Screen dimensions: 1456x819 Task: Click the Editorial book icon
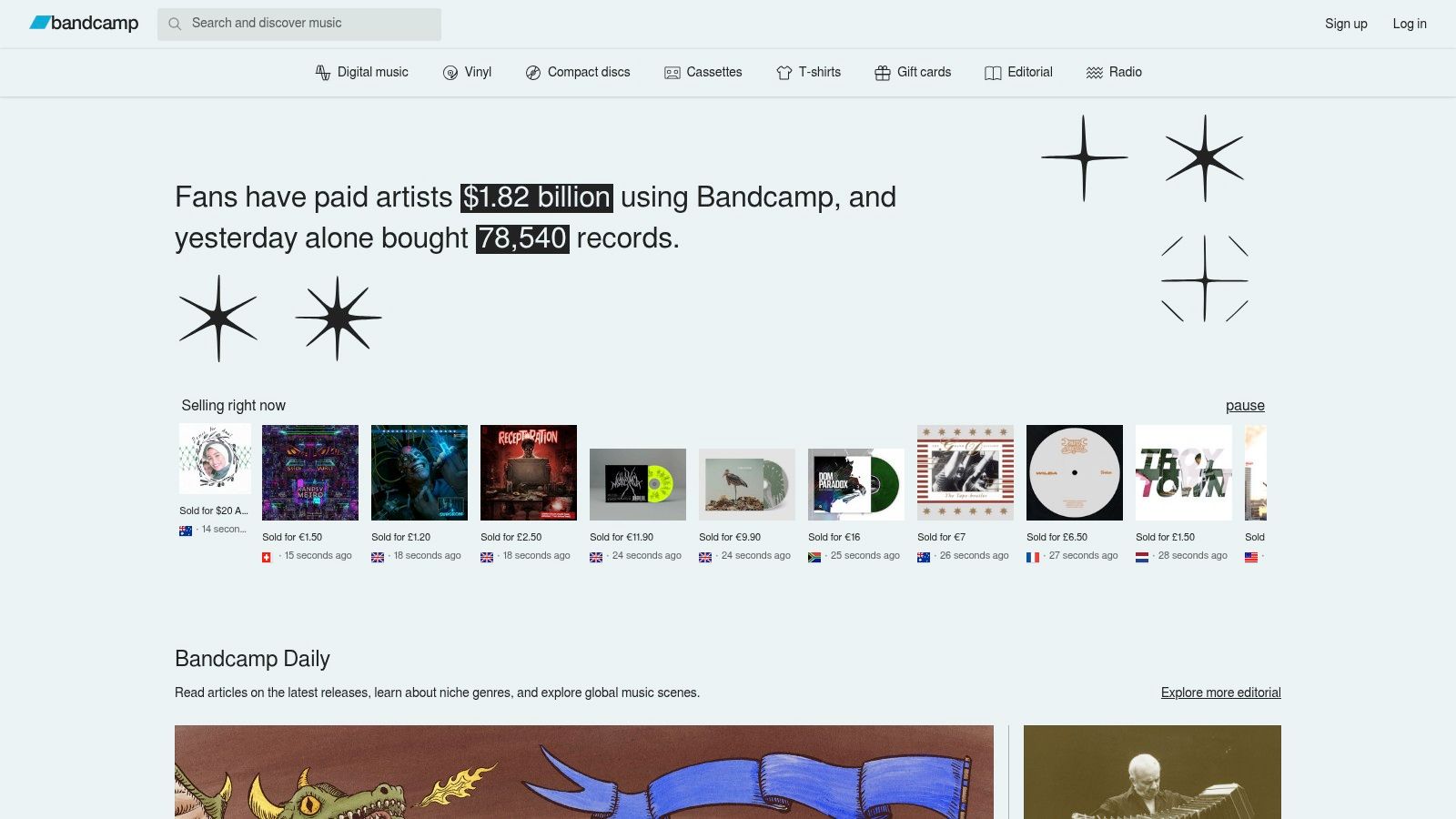click(x=993, y=73)
